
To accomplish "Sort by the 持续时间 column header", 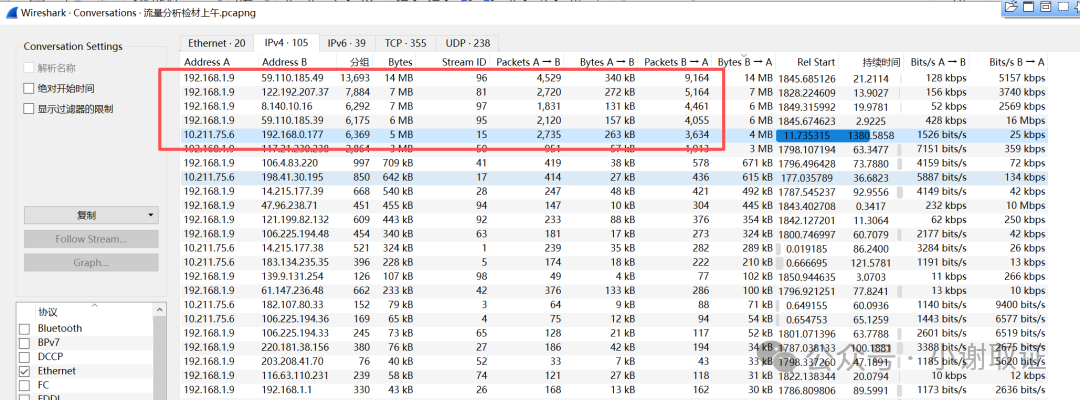I will click(x=871, y=62).
